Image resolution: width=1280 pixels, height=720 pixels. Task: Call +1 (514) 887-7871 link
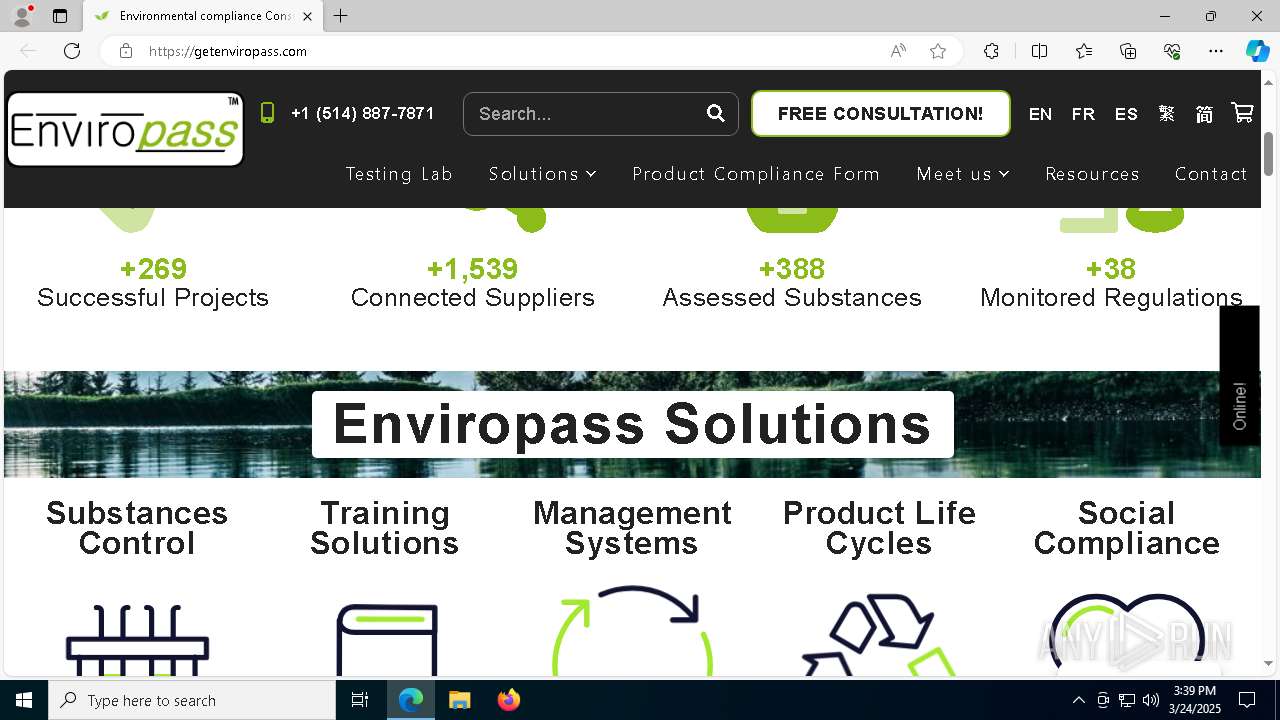coord(362,114)
